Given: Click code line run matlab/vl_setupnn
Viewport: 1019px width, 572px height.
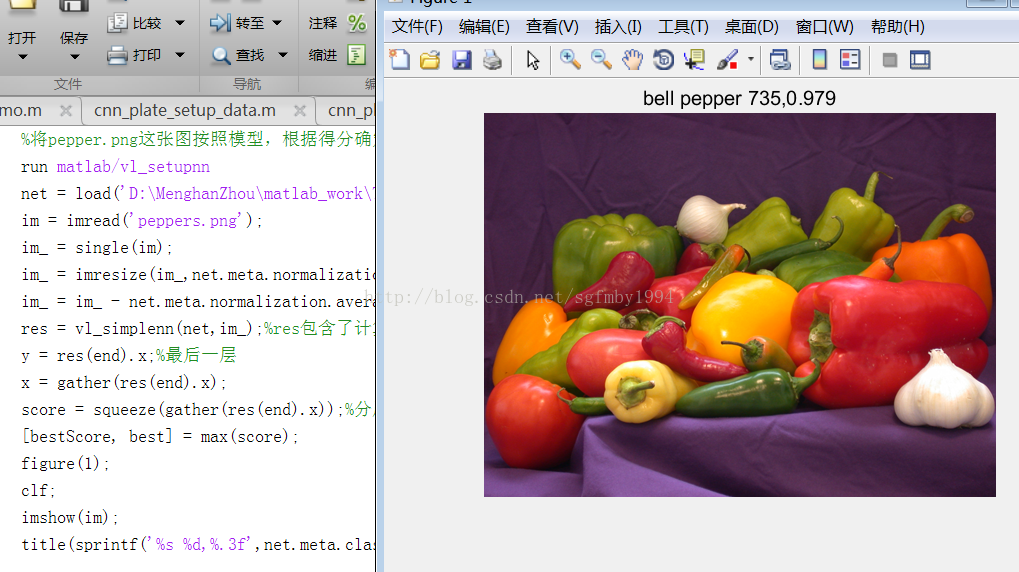Looking at the screenshot, I should (115, 167).
